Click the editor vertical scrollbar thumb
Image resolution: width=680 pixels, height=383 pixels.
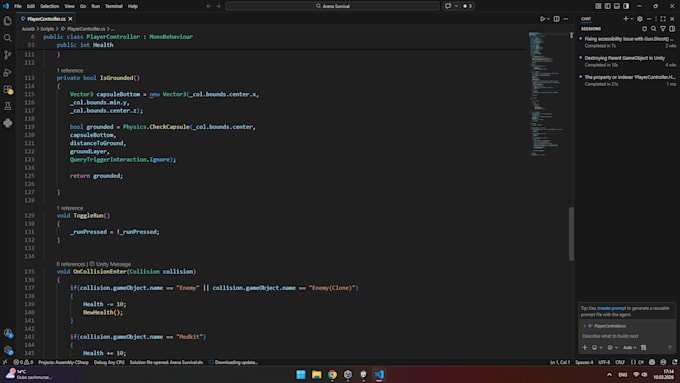click(571, 234)
